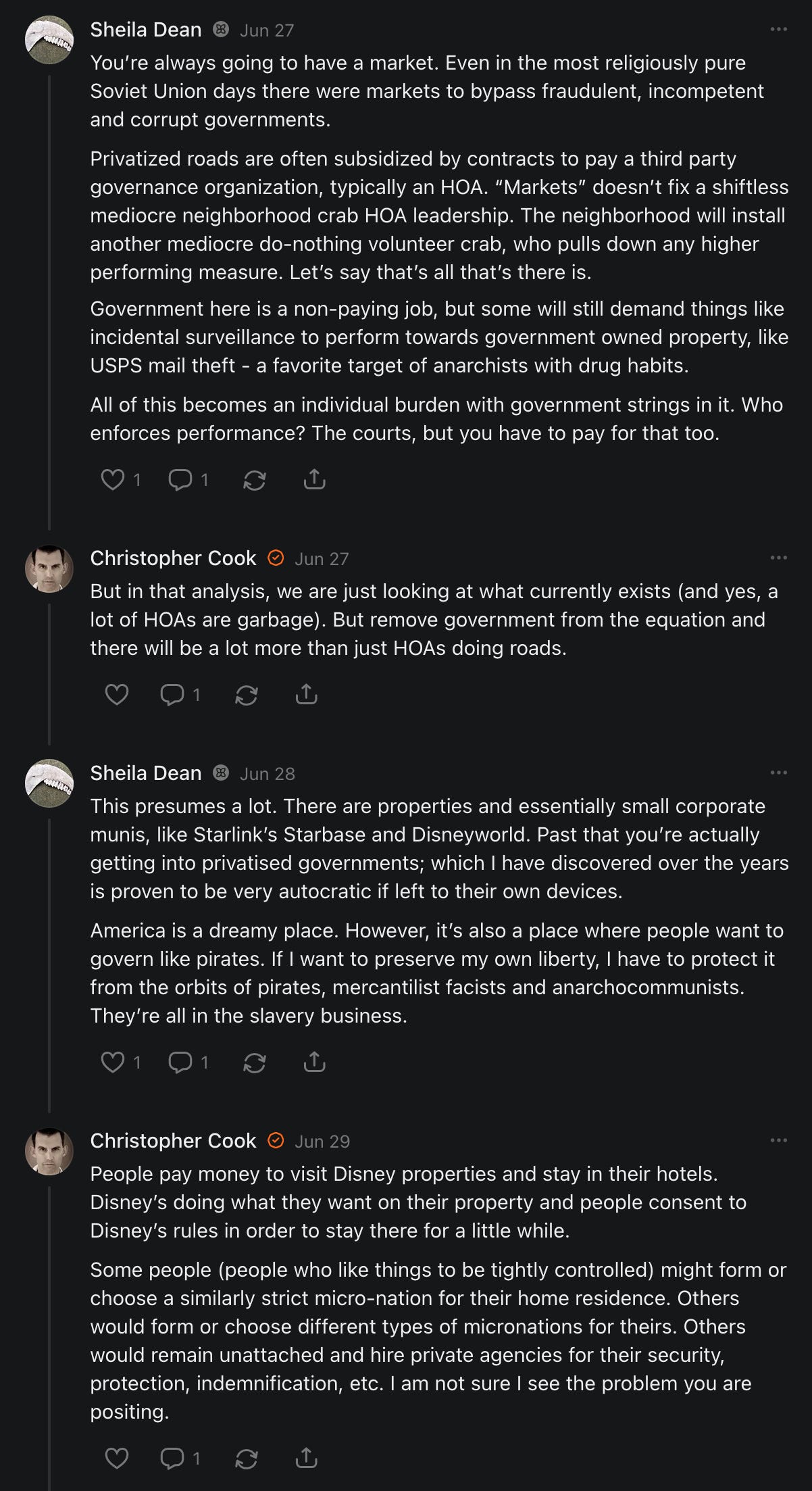Click the Jun 29 timestamp link
This screenshot has width=812, height=1491.
pyautogui.click(x=322, y=1142)
